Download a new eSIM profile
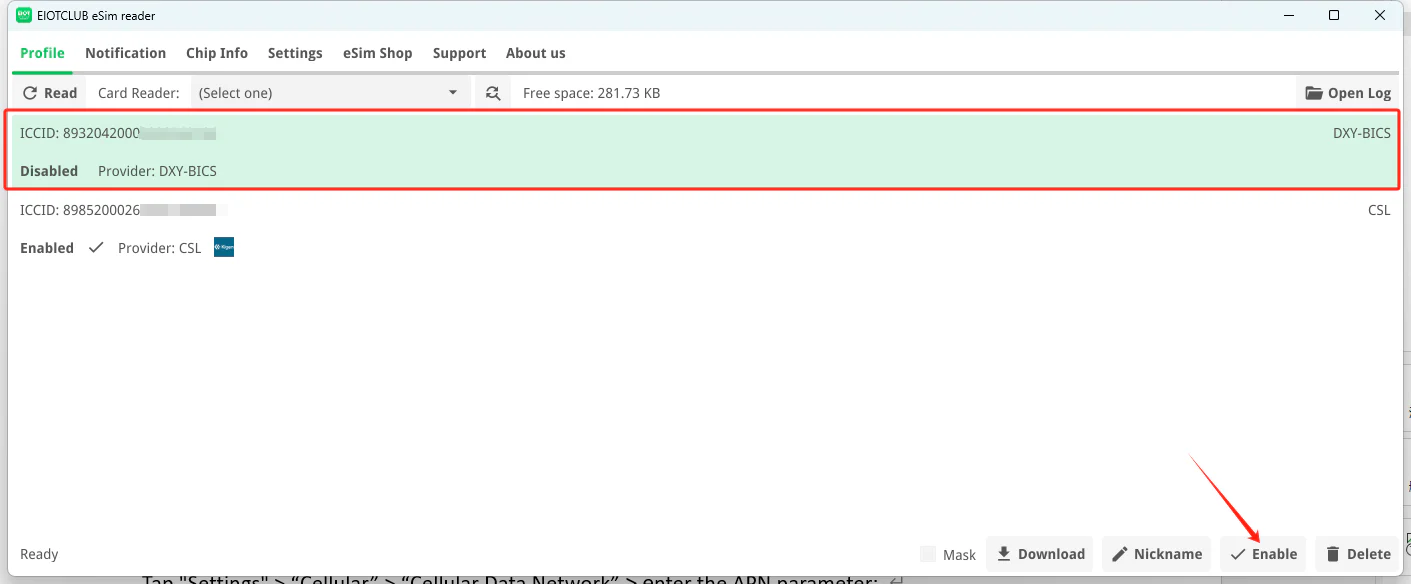Screen dimensions: 1411x584 click(1040, 554)
